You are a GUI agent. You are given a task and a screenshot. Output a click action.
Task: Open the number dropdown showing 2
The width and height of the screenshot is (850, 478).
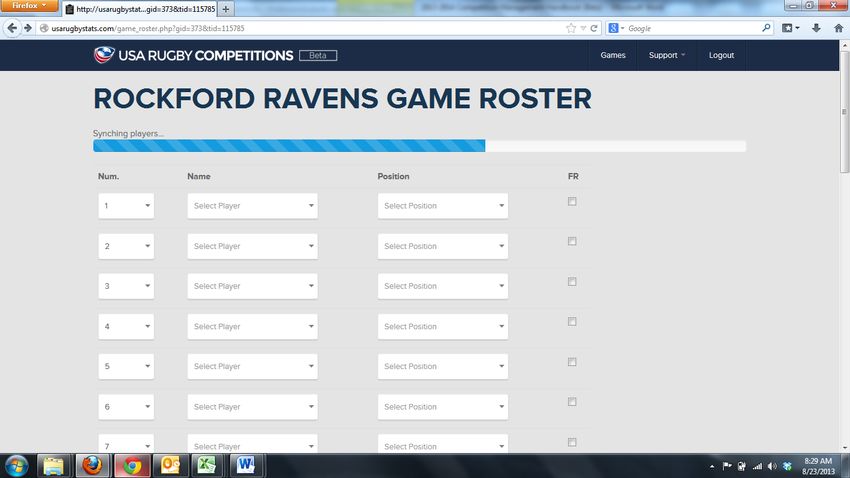[x=126, y=246]
